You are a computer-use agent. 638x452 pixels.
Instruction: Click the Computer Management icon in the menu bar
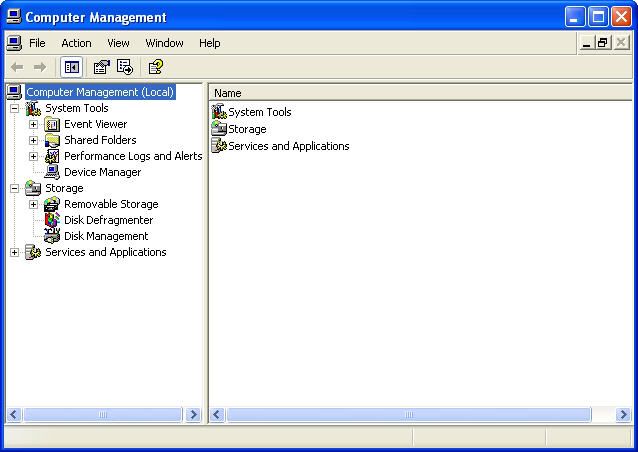tap(14, 43)
